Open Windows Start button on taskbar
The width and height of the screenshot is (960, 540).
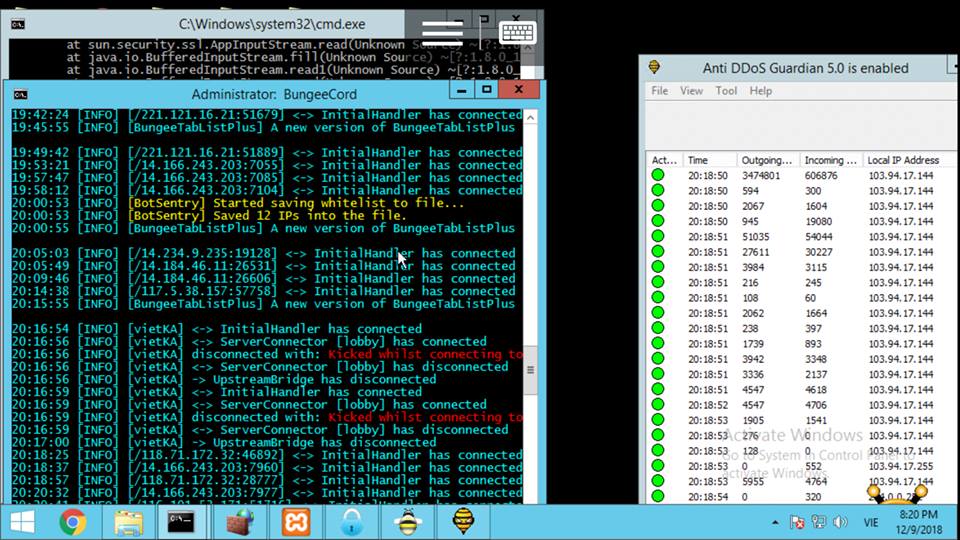coord(23,522)
